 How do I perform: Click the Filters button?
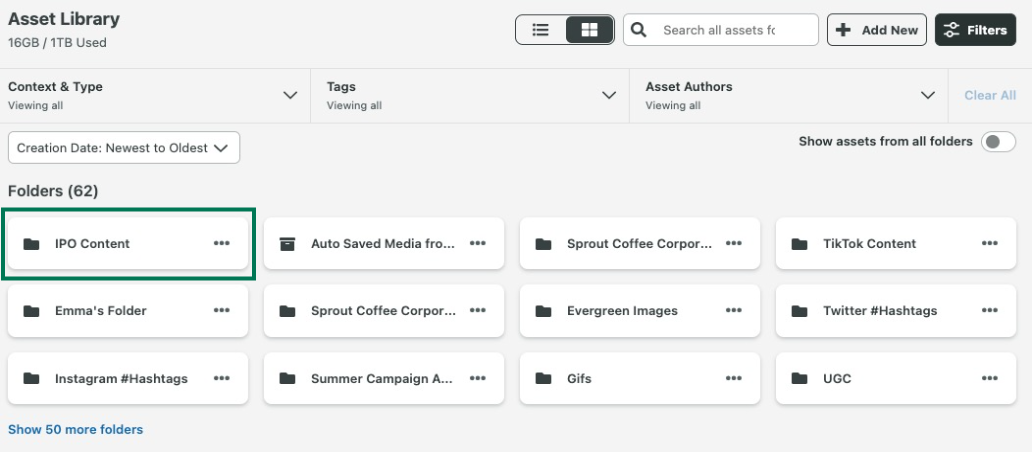(975, 30)
